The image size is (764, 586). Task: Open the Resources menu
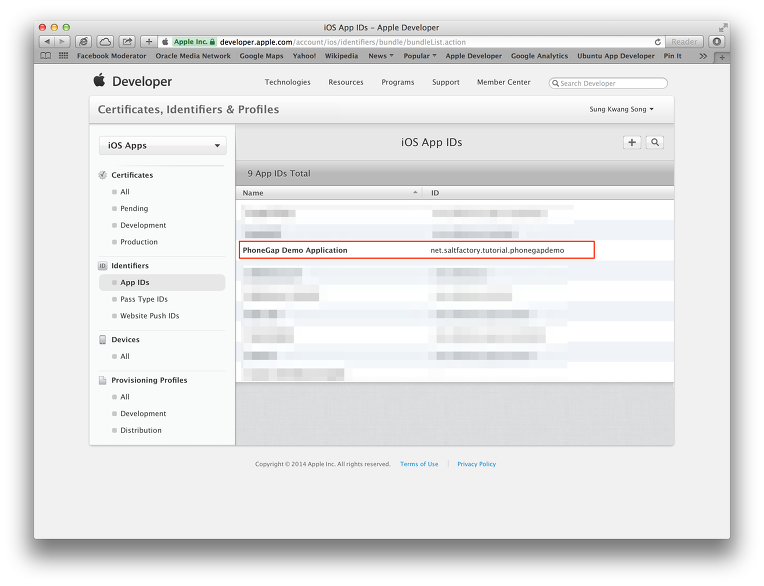pos(346,82)
